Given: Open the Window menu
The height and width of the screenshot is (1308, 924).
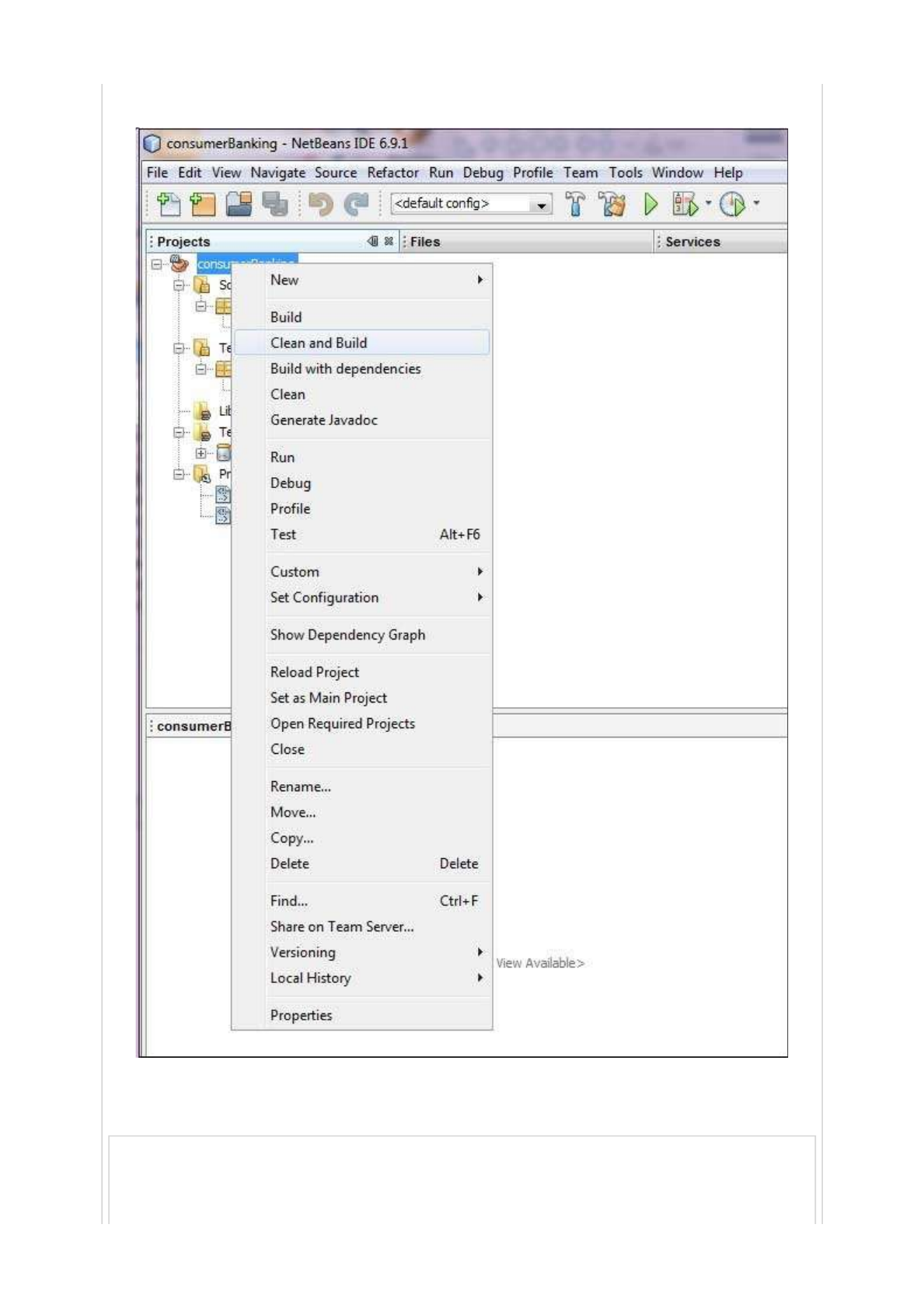Looking at the screenshot, I should tap(677, 173).
